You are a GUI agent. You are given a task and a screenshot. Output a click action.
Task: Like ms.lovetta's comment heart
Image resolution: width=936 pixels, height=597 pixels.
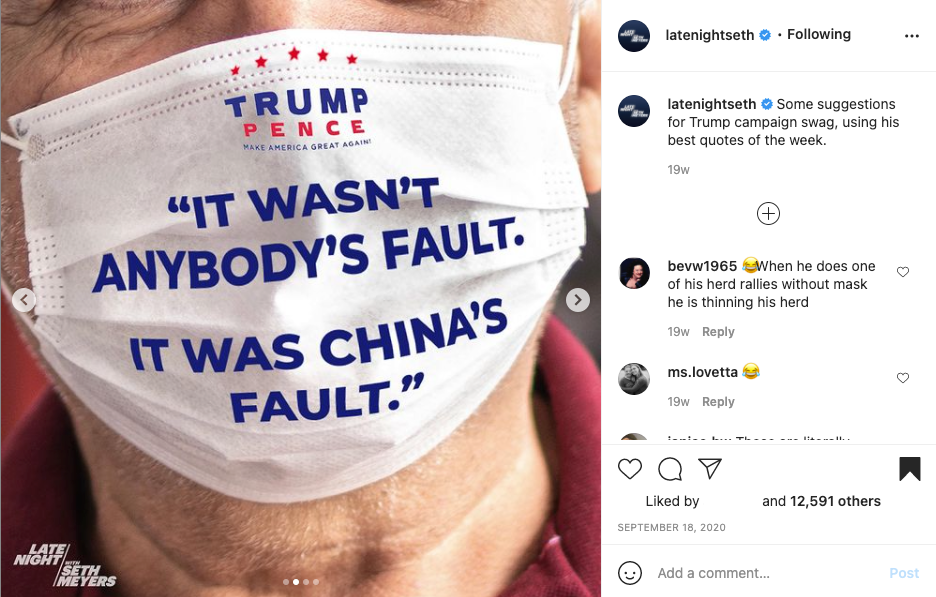point(903,378)
